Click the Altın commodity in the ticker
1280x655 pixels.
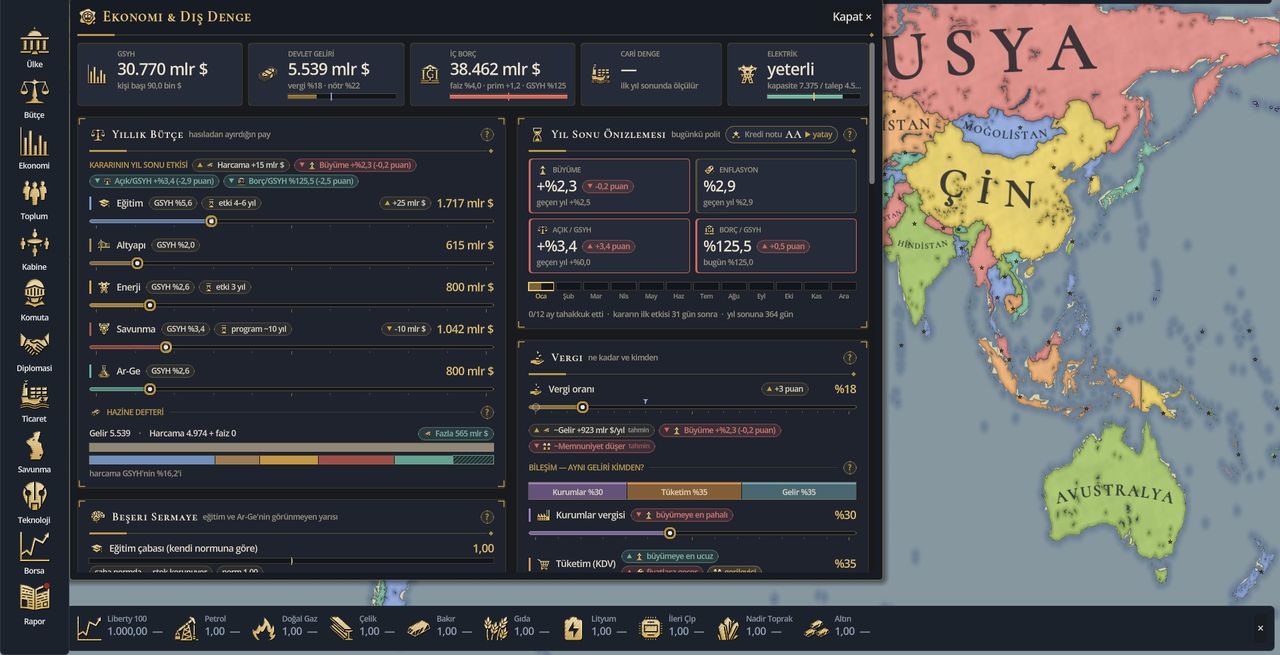(x=838, y=628)
